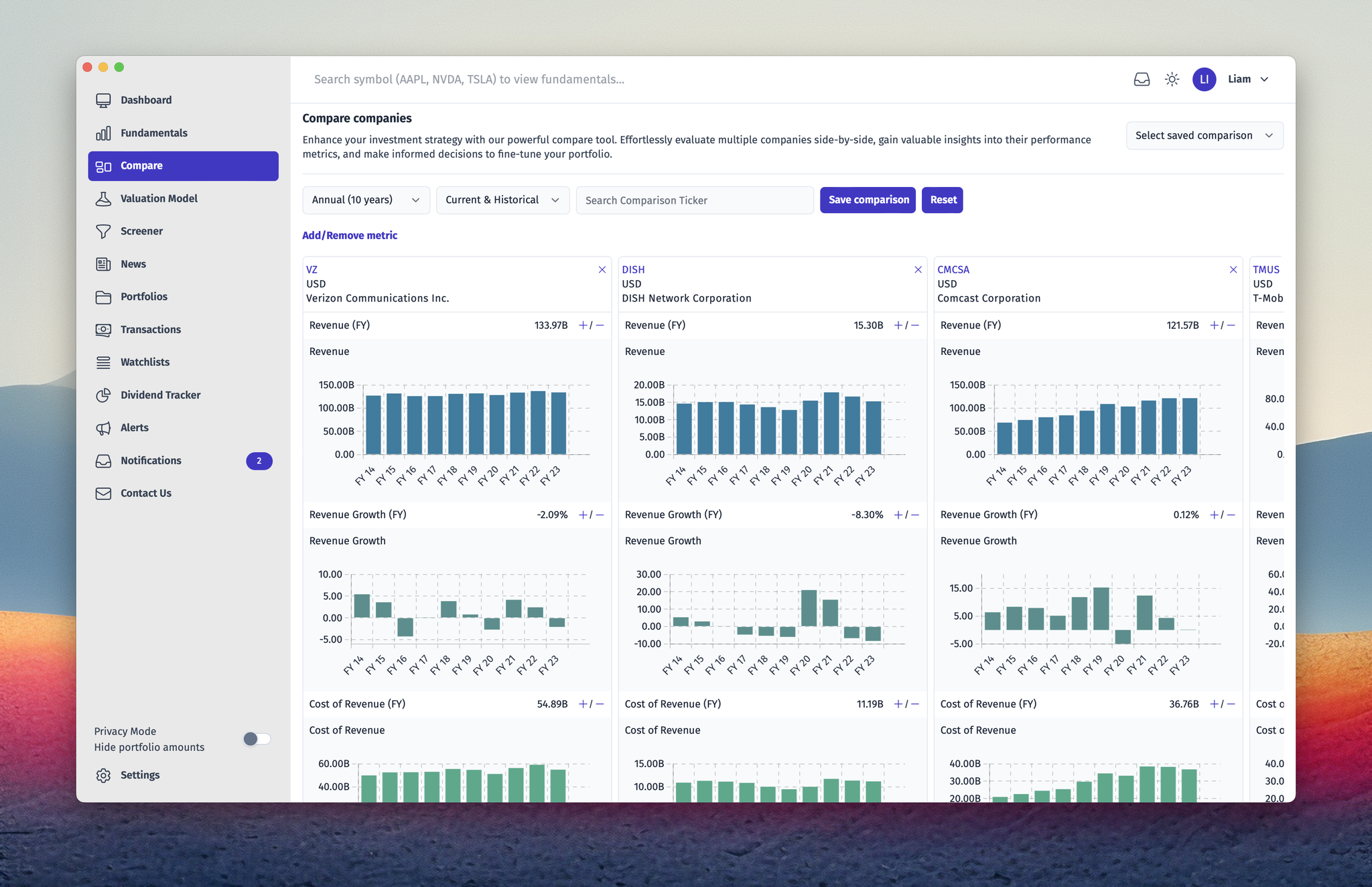1372x887 pixels.
Task: Click DISH revenue value 15.30B
Action: (x=868, y=326)
